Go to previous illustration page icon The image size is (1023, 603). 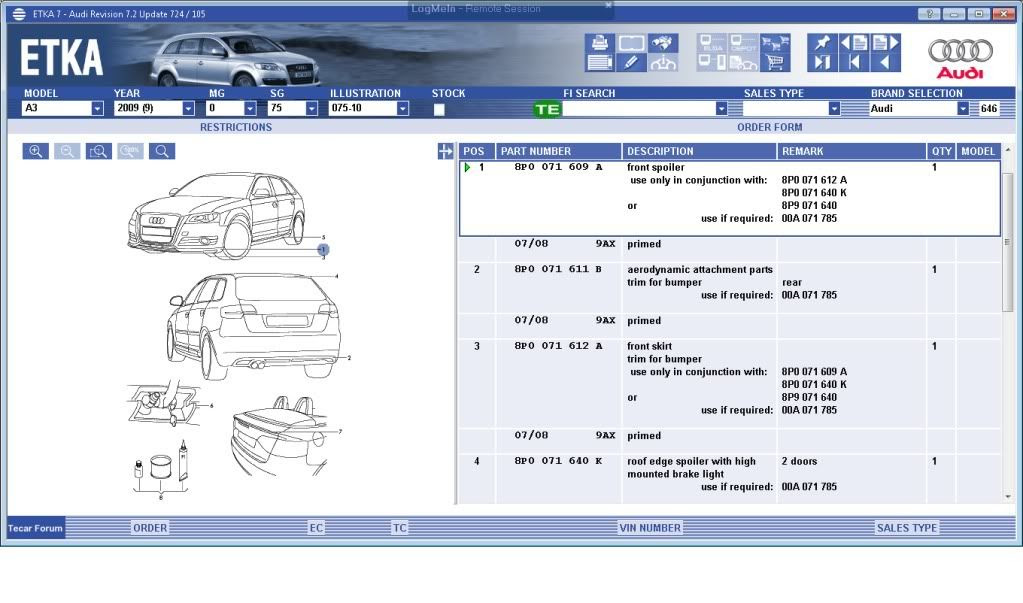tap(854, 43)
